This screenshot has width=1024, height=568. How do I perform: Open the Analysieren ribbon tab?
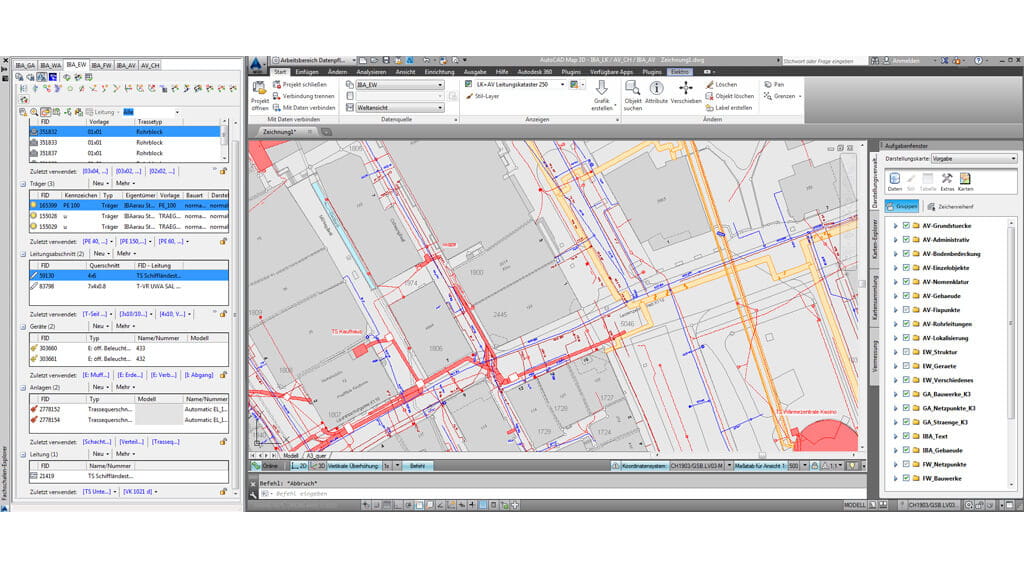(x=370, y=72)
